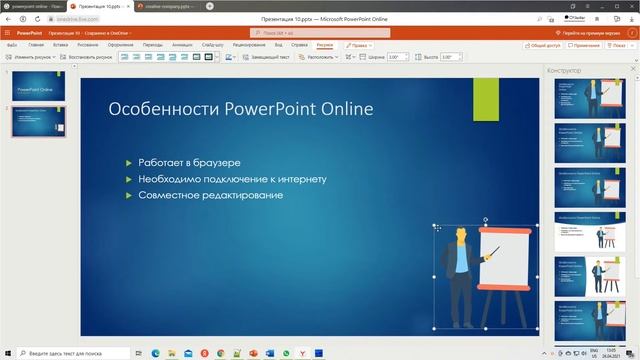Choose the first design idea in Конструктор
The image size is (640, 360).
click(x=590, y=99)
